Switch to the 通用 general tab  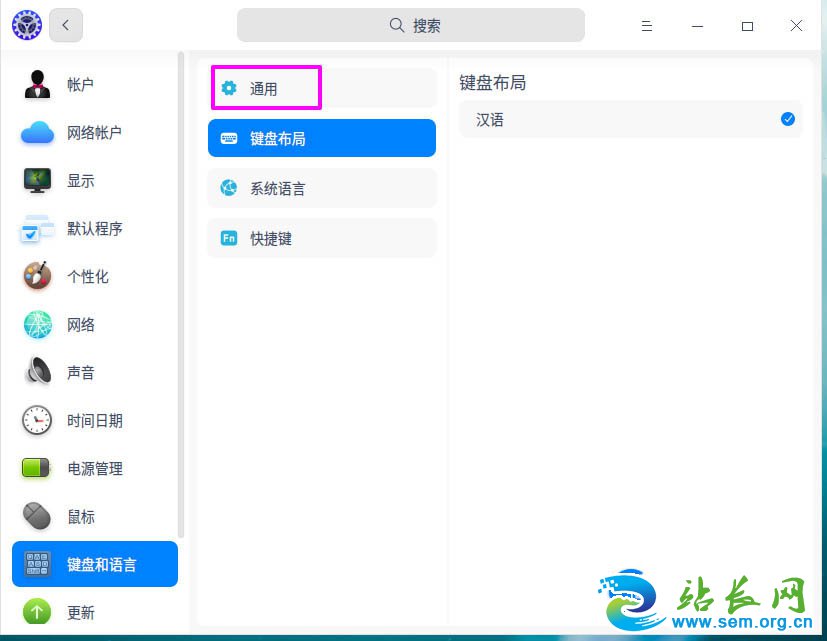coord(321,89)
